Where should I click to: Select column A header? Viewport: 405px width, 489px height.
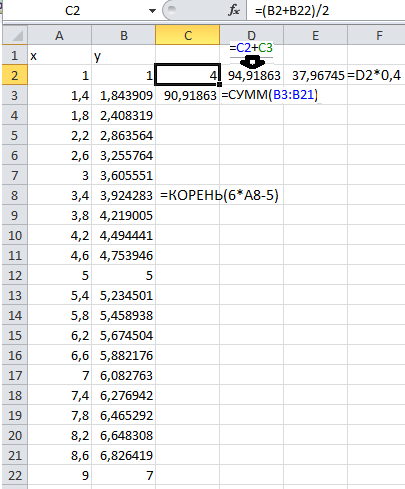tap(59, 35)
